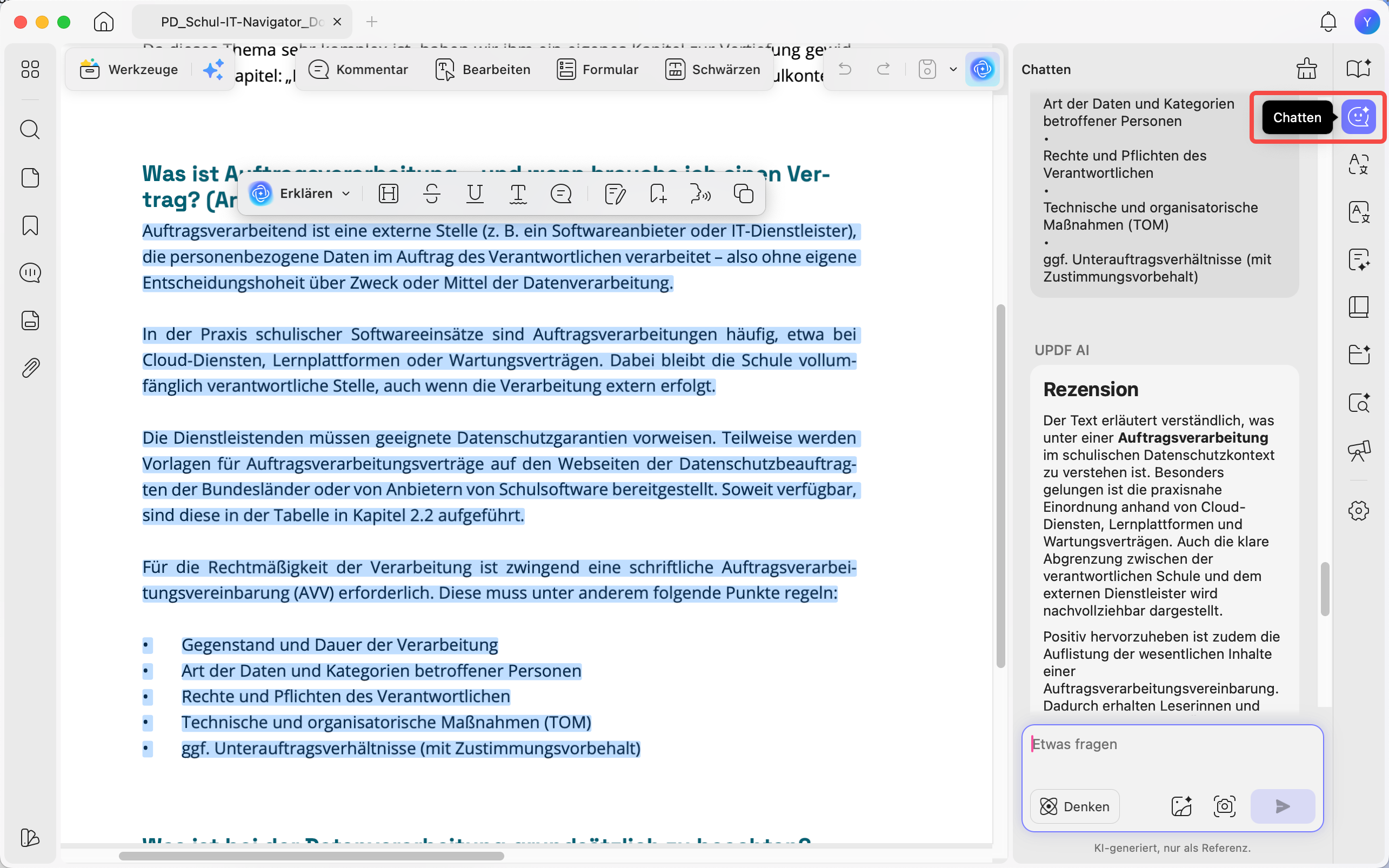Click the chat panel scrollbar thumb
This screenshot has width=1389, height=868.
[1324, 589]
